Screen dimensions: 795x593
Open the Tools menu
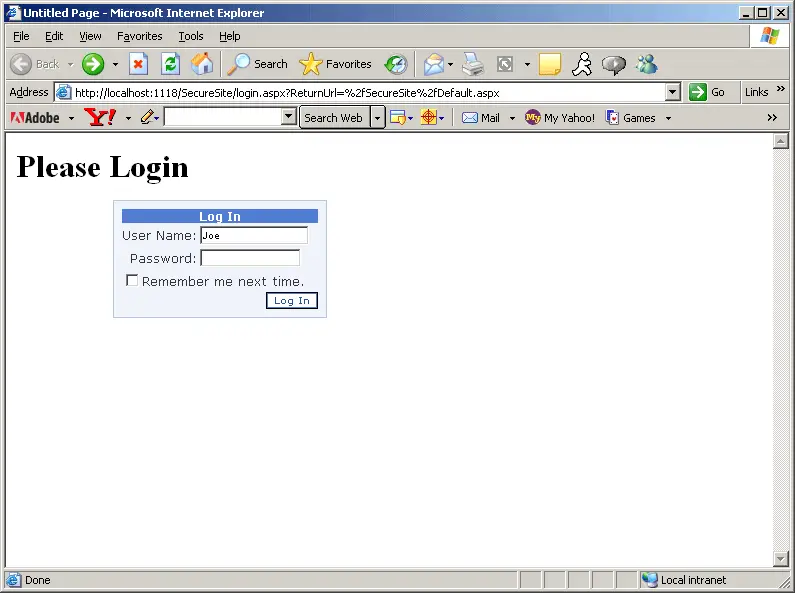(191, 36)
